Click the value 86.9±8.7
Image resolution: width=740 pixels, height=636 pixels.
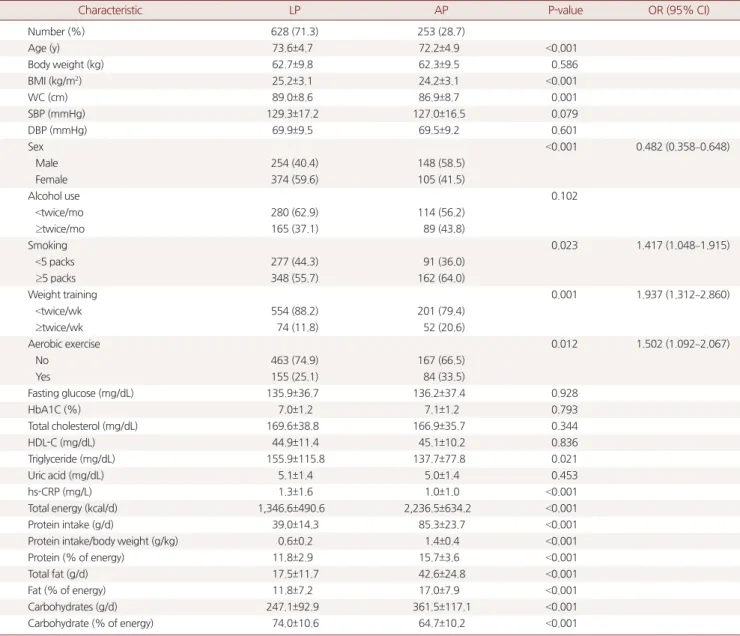[439, 98]
